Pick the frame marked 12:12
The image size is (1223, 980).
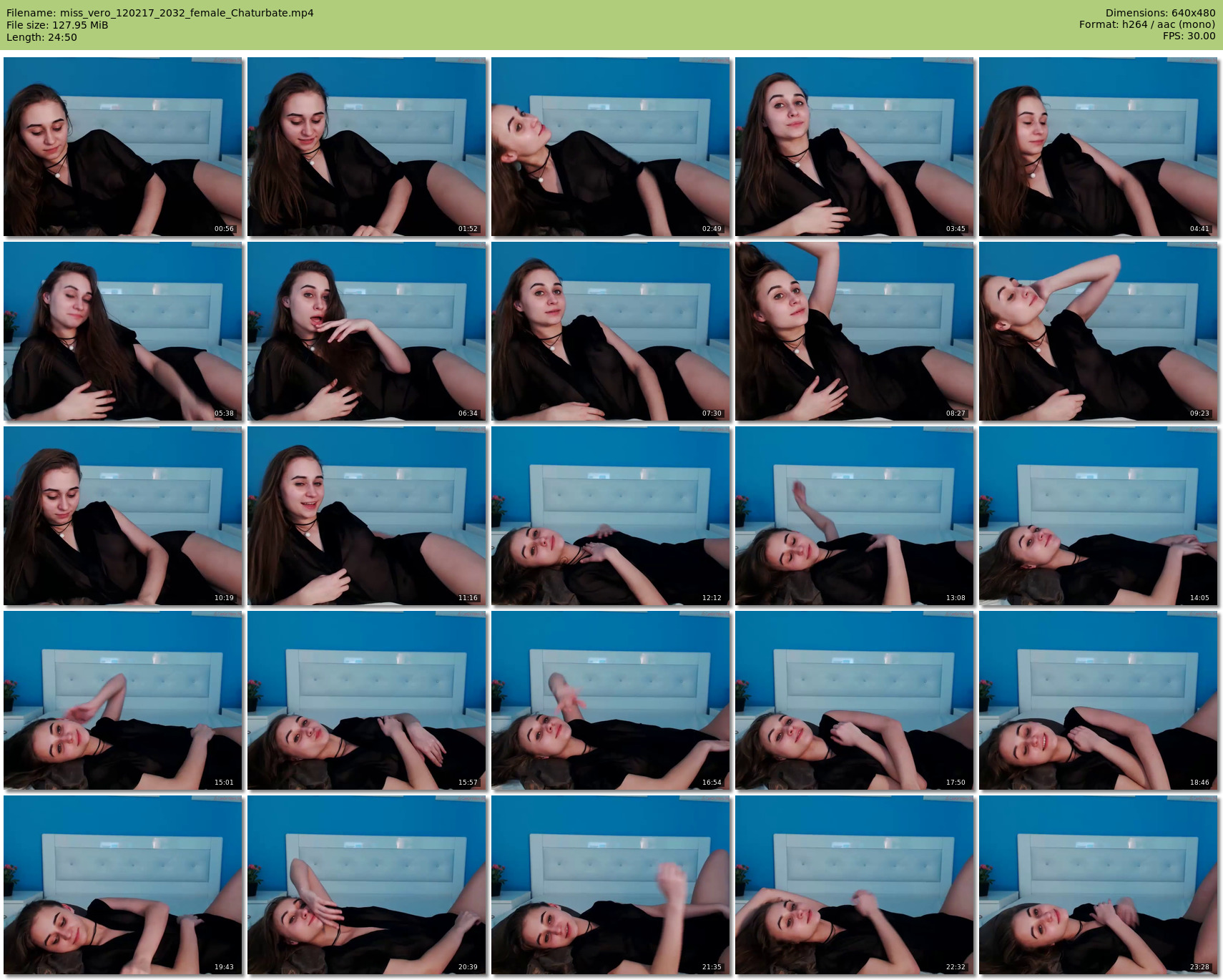pos(611,516)
